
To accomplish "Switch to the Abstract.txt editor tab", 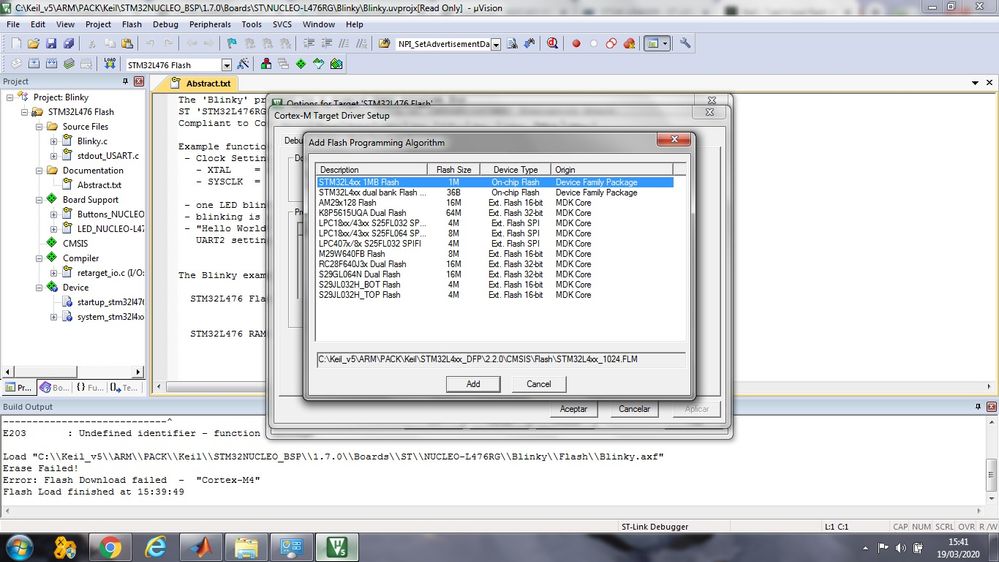I will tap(201, 83).
